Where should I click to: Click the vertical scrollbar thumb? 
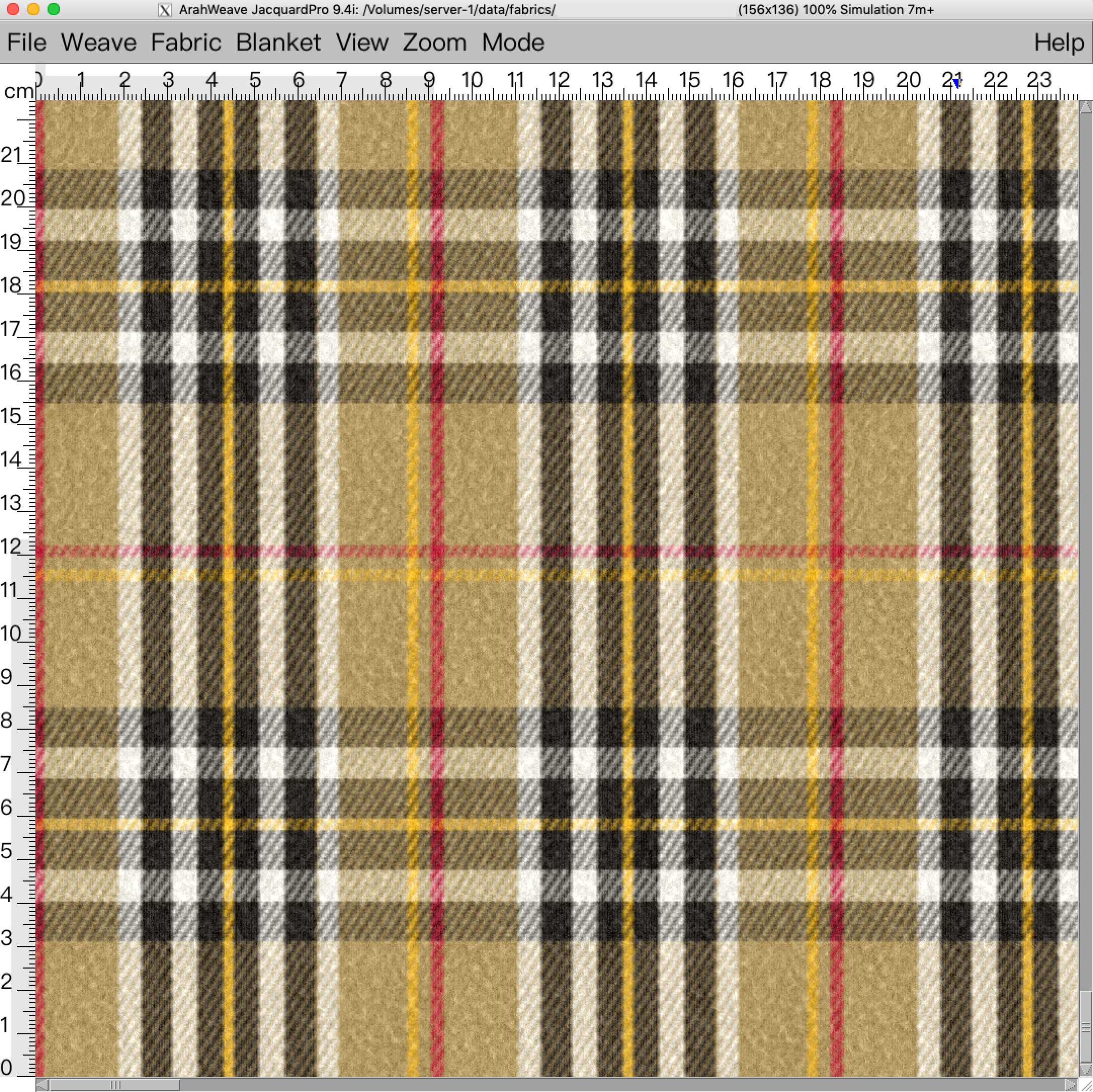click(x=1085, y=1026)
